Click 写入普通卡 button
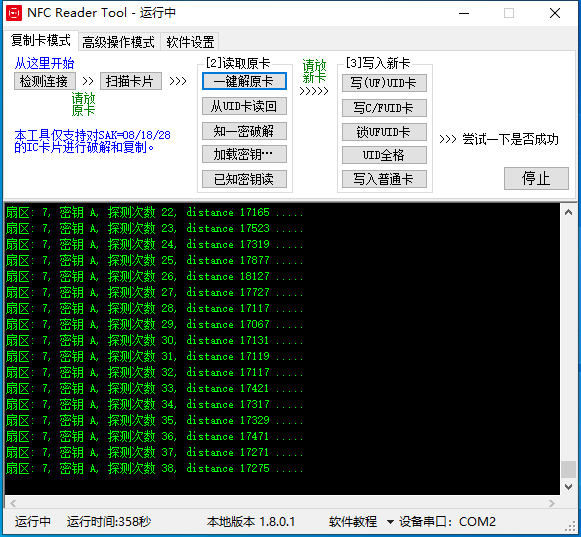The width and height of the screenshot is (581, 537). coord(384,179)
